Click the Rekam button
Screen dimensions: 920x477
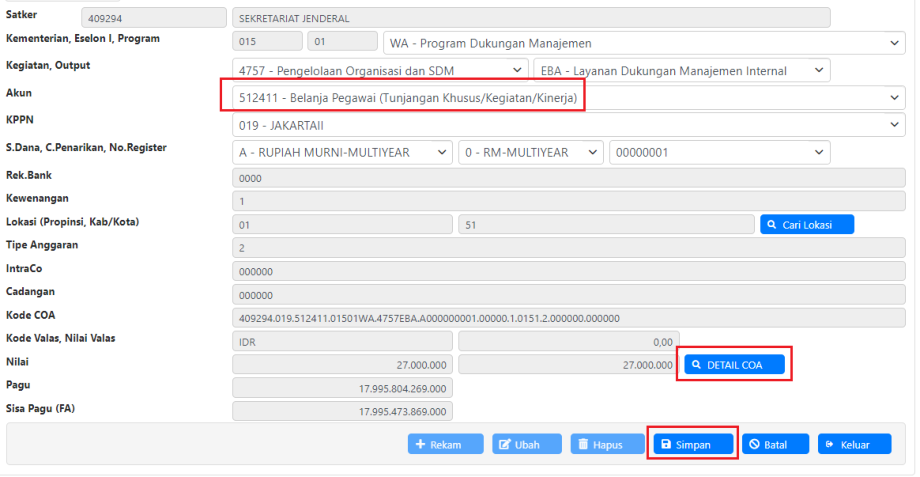pos(445,444)
